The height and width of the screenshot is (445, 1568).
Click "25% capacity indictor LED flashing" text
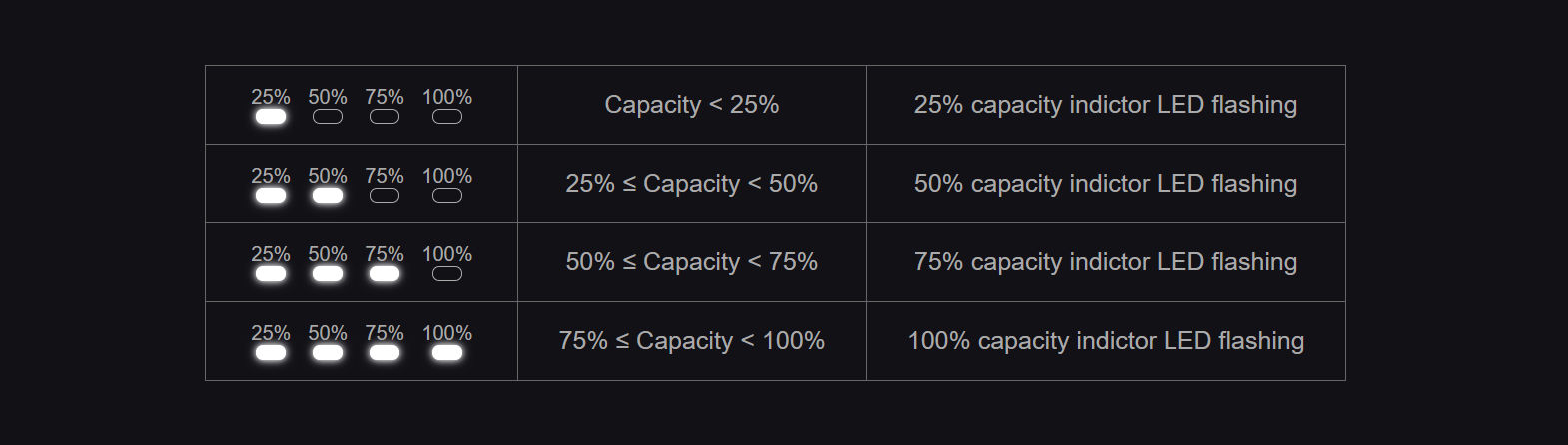click(1106, 105)
